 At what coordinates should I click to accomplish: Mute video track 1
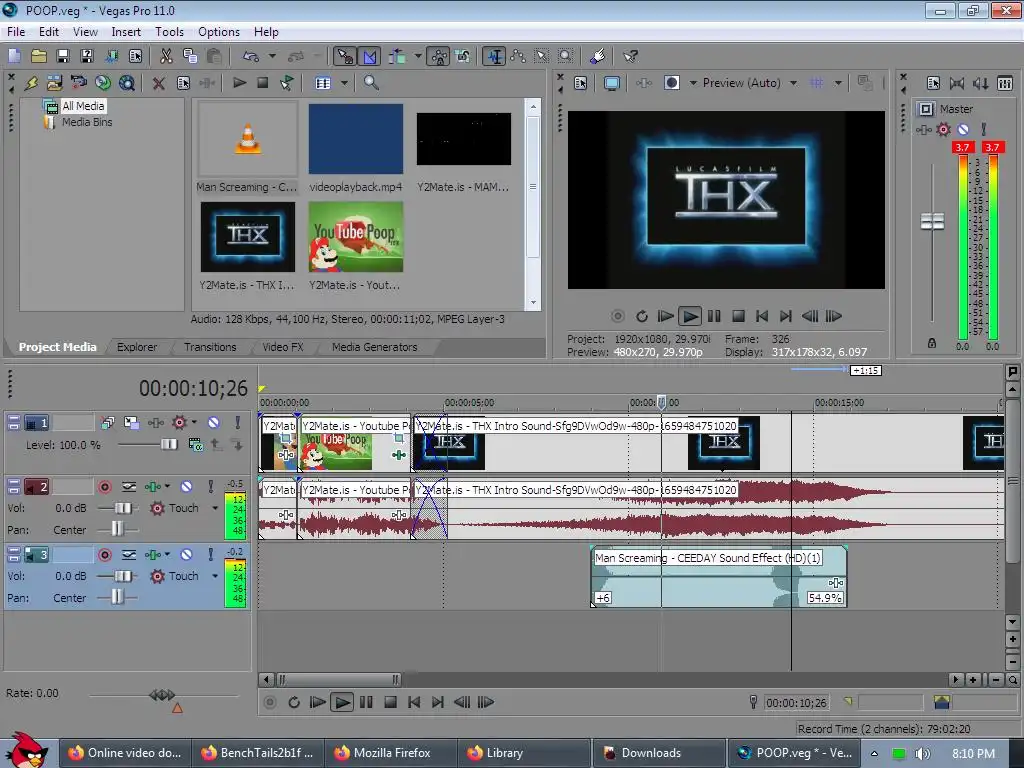click(x=214, y=423)
